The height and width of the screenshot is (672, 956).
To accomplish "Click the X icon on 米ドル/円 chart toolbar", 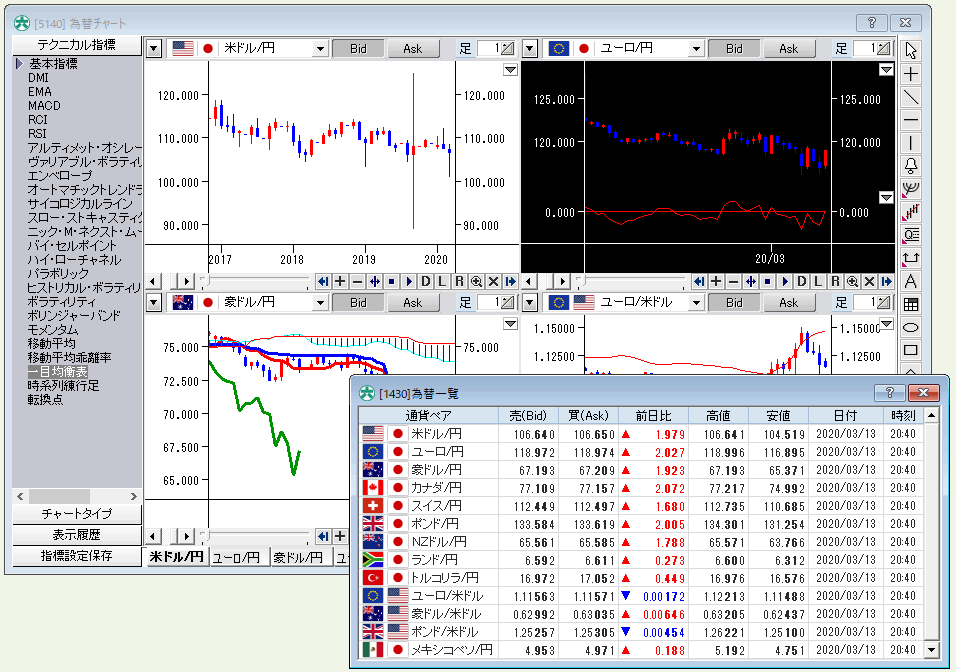I will click(494, 281).
